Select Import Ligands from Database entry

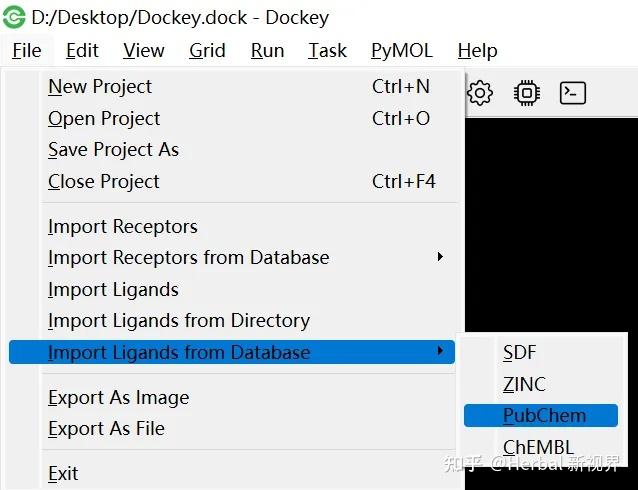[179, 352]
